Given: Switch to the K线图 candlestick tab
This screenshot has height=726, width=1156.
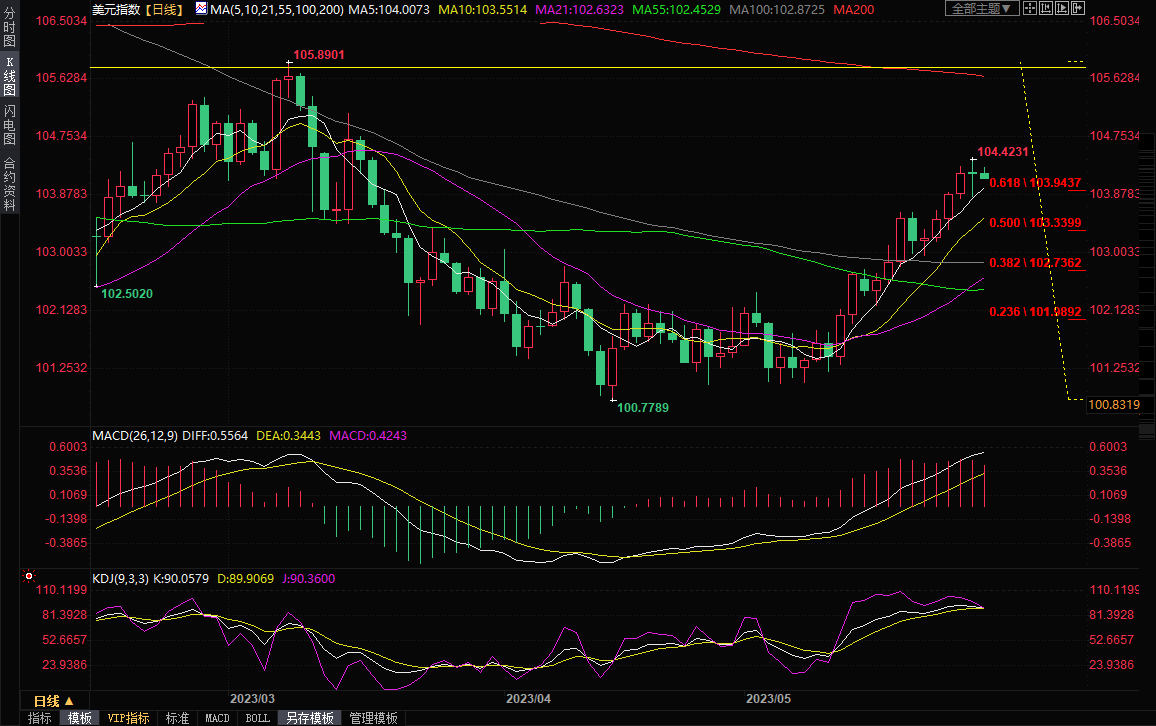Looking at the screenshot, I should [x=10, y=76].
